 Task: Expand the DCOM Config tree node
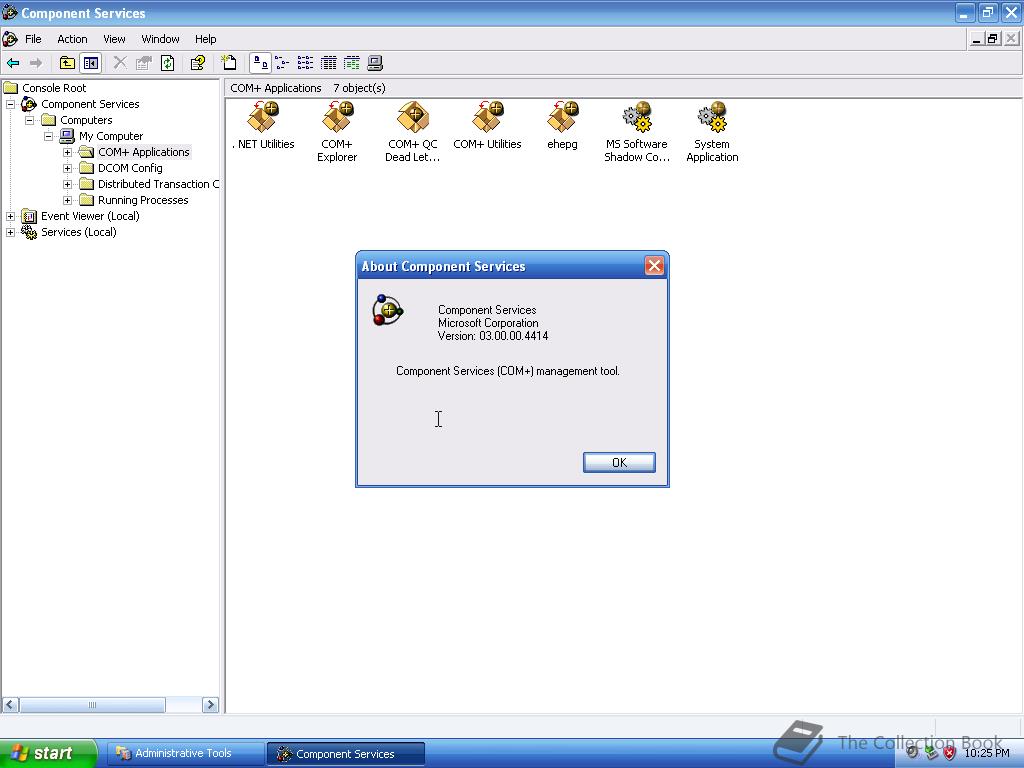pyautogui.click(x=67, y=168)
